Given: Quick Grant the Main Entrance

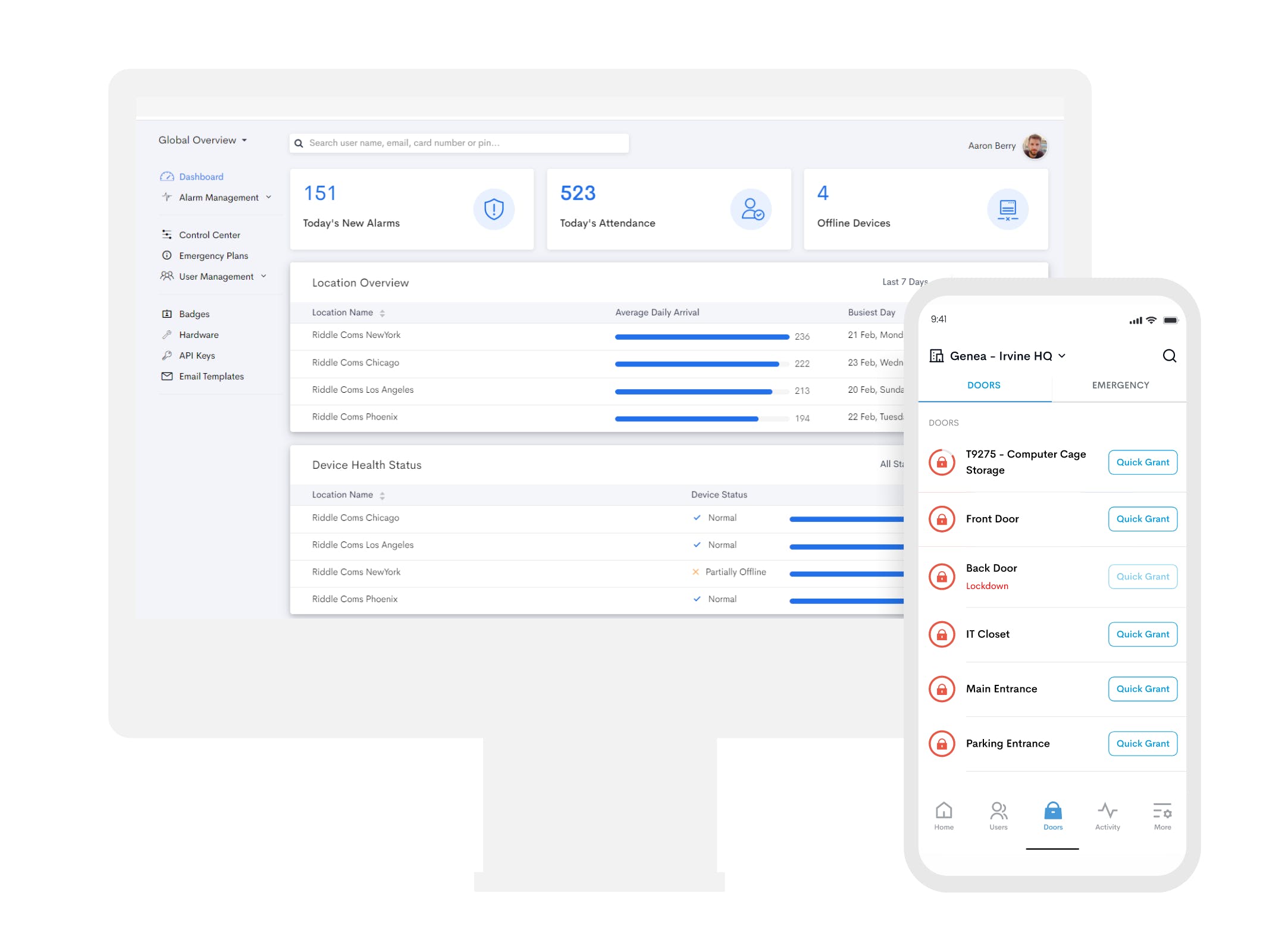Looking at the screenshot, I should 1142,689.
